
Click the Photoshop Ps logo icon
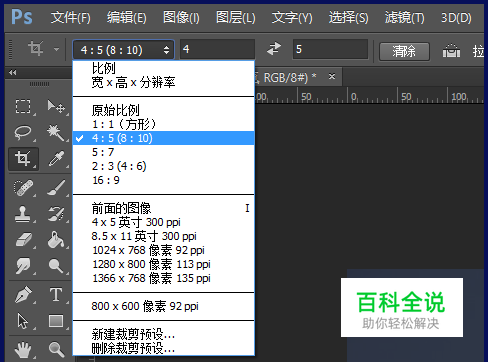coord(22,17)
